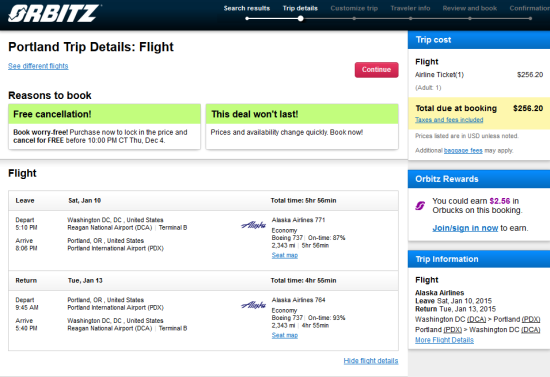Click the Orbucks rewards icon
Viewport: 550px width, 377px height.
[x=420, y=206]
